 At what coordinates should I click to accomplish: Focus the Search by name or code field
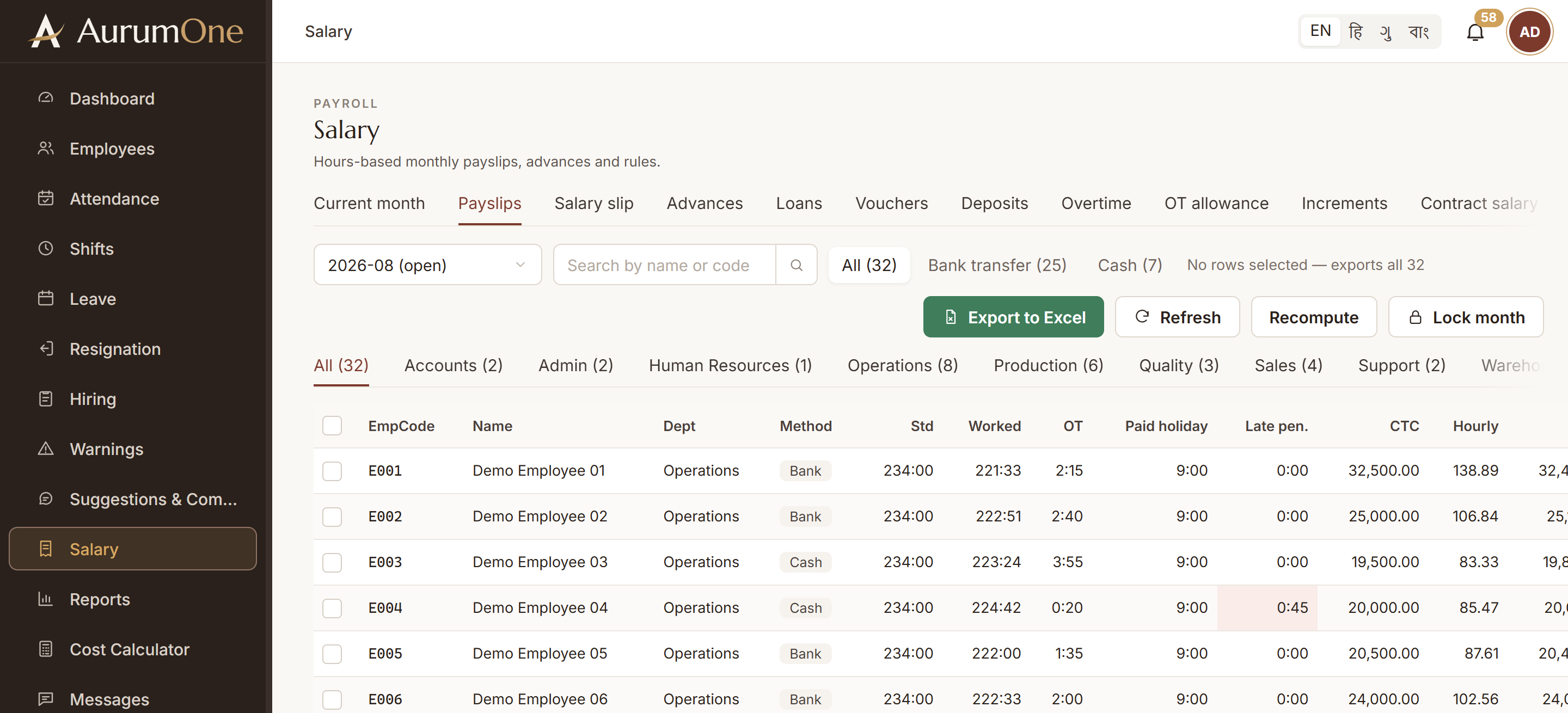(x=664, y=265)
